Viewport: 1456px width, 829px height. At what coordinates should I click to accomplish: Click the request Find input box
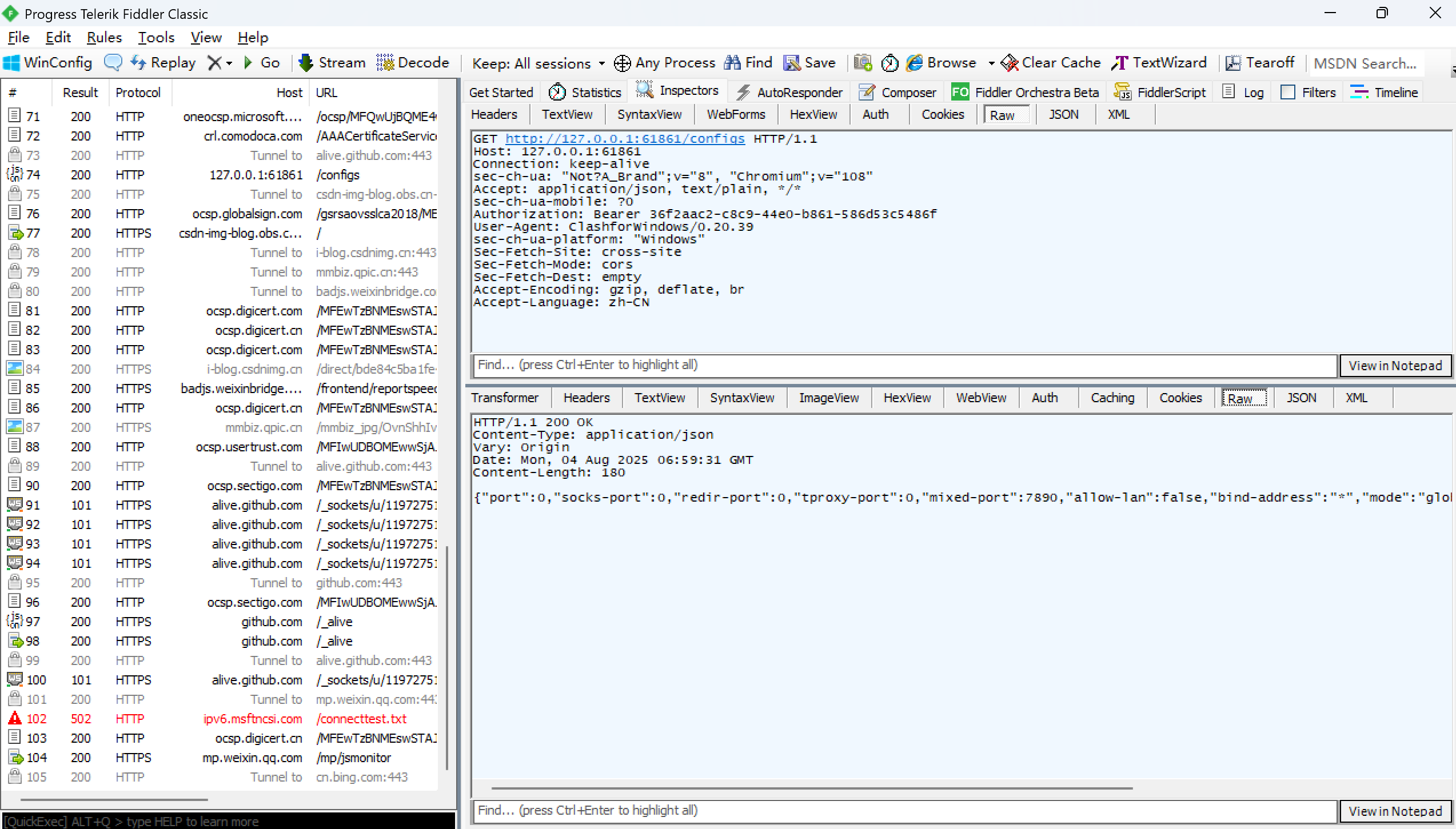pyautogui.click(x=904, y=366)
